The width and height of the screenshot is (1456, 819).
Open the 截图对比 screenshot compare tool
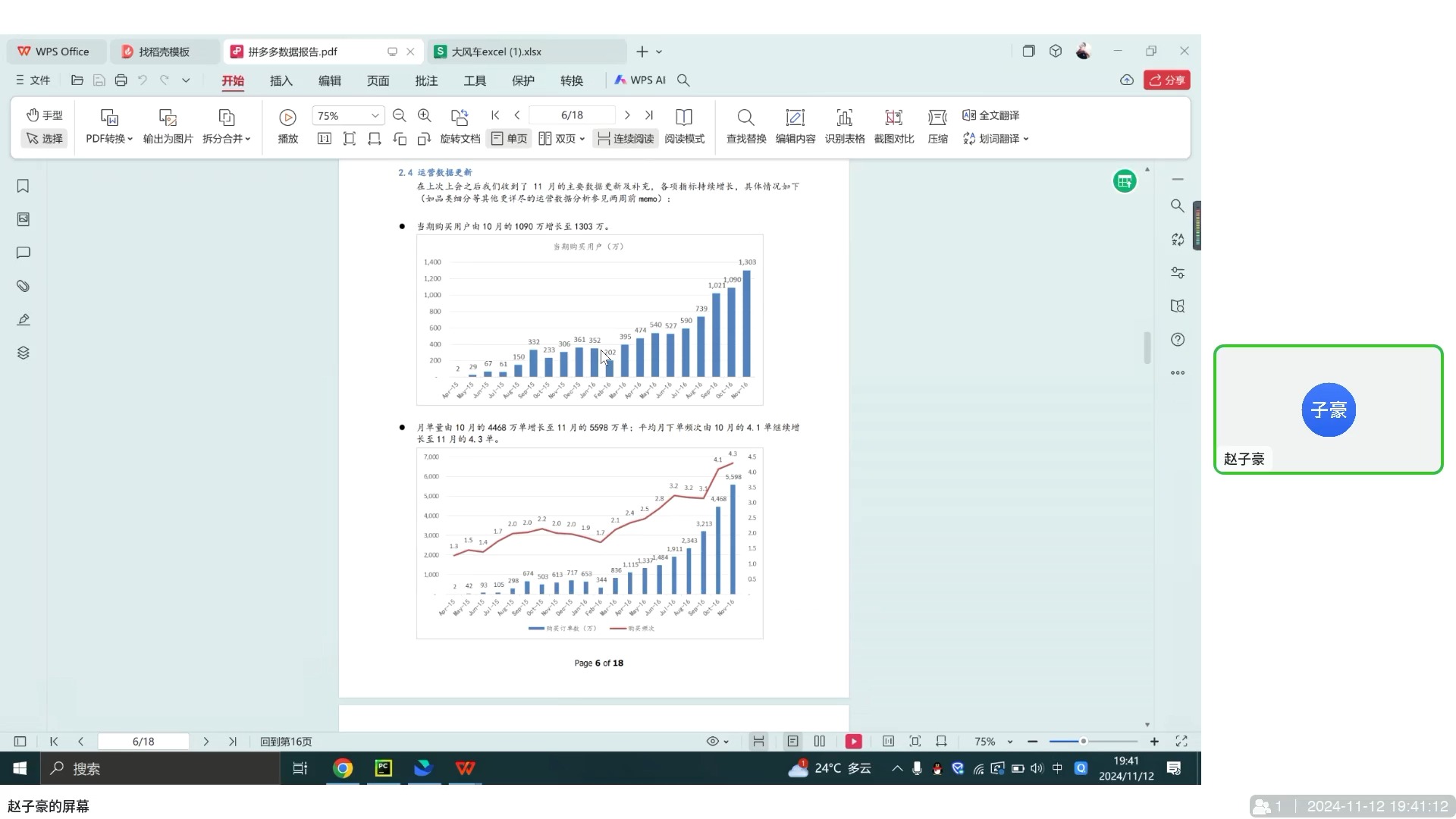[894, 126]
